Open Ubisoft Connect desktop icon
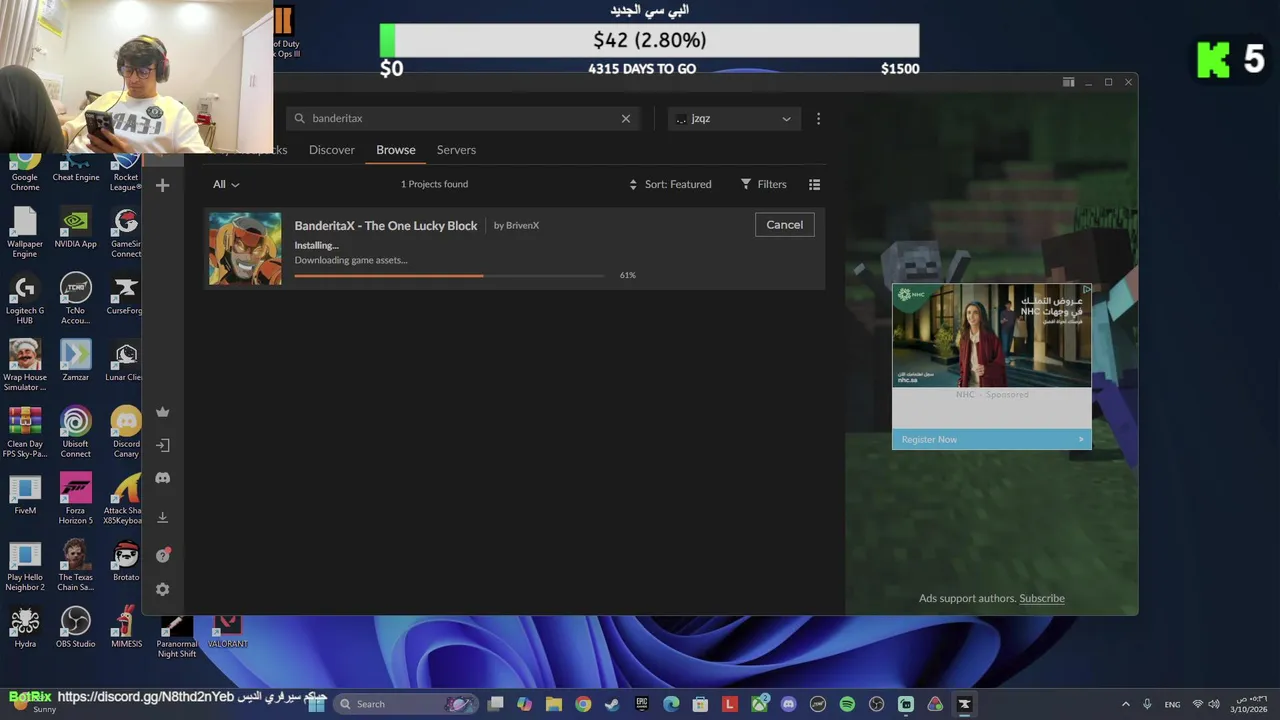The width and height of the screenshot is (1280, 720). click(x=76, y=432)
